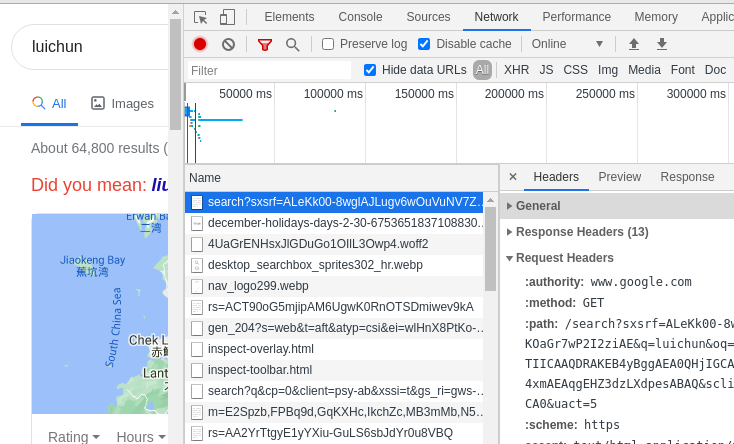Filter requests by Media type
Image resolution: width=734 pixels, height=444 pixels.
click(644, 70)
